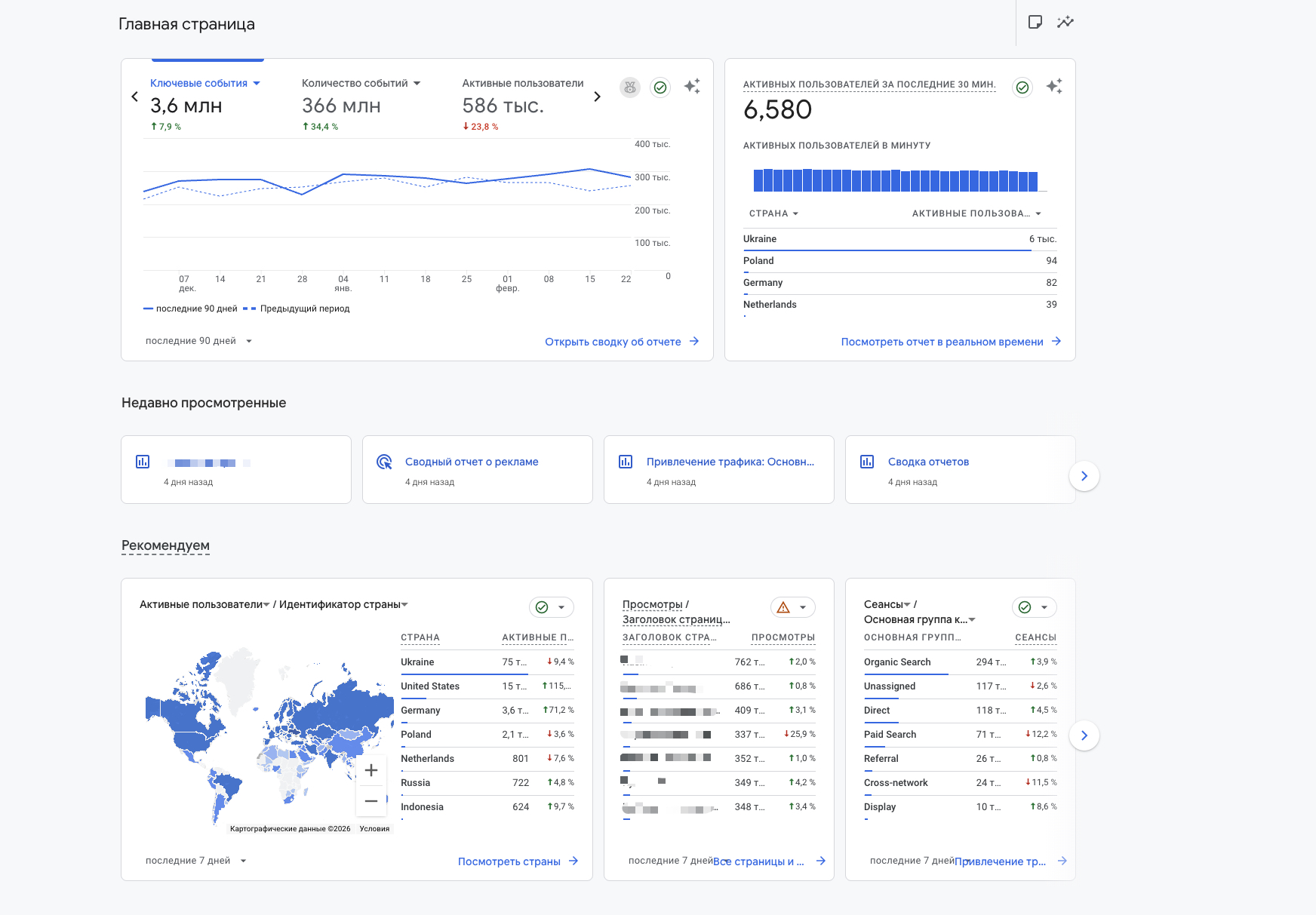
Task: Click the insights sparkline icon at top right
Action: click(x=1065, y=22)
